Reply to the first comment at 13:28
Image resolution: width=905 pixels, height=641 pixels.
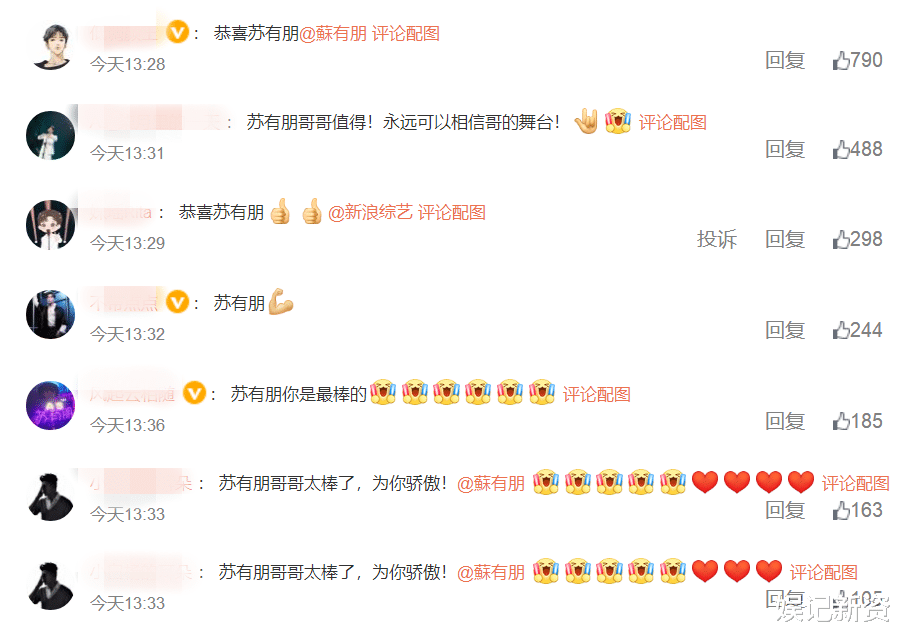(785, 60)
